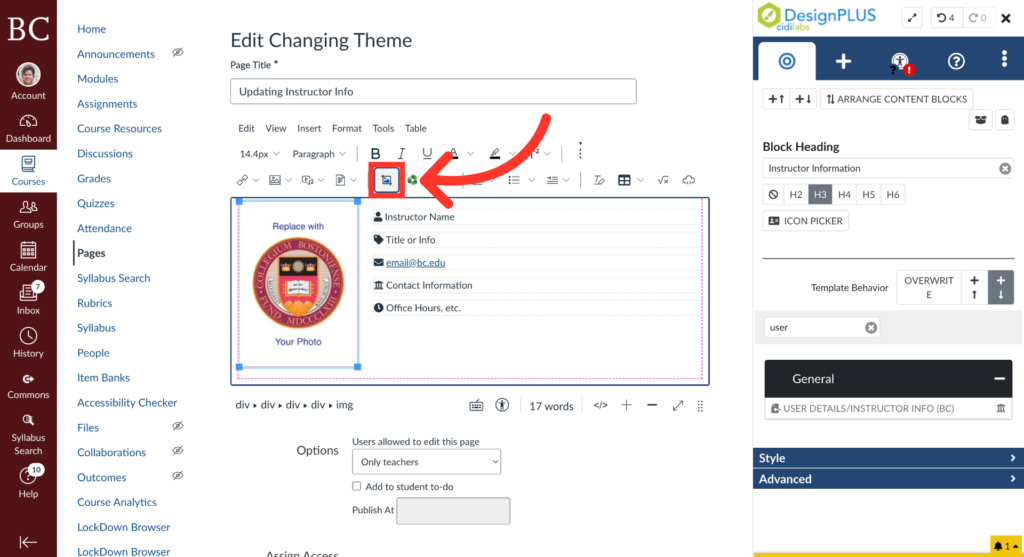1024x557 pixels.
Task: Open the Tools menu in the editor
Action: click(x=383, y=128)
